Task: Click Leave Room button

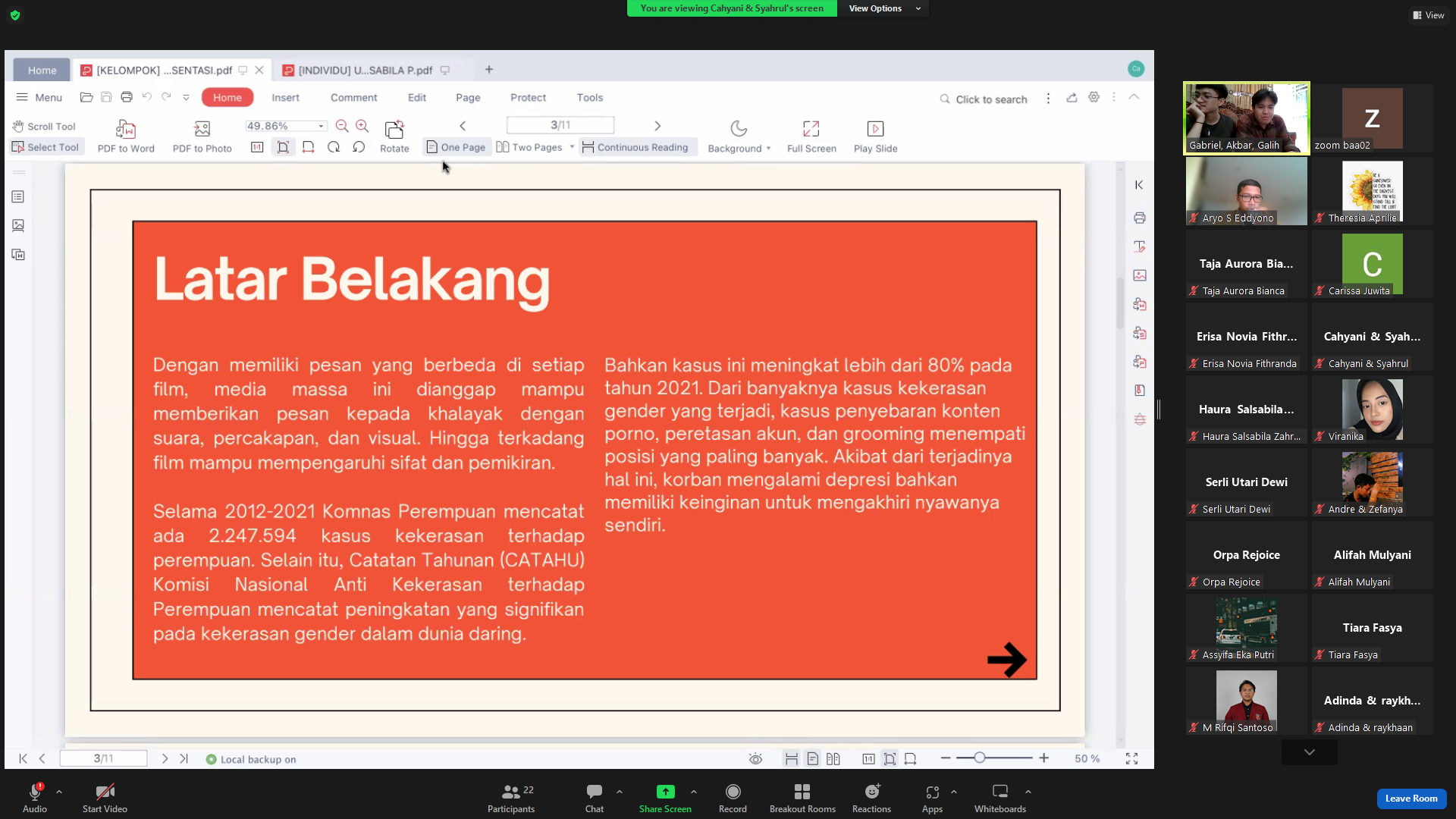Action: (1411, 799)
